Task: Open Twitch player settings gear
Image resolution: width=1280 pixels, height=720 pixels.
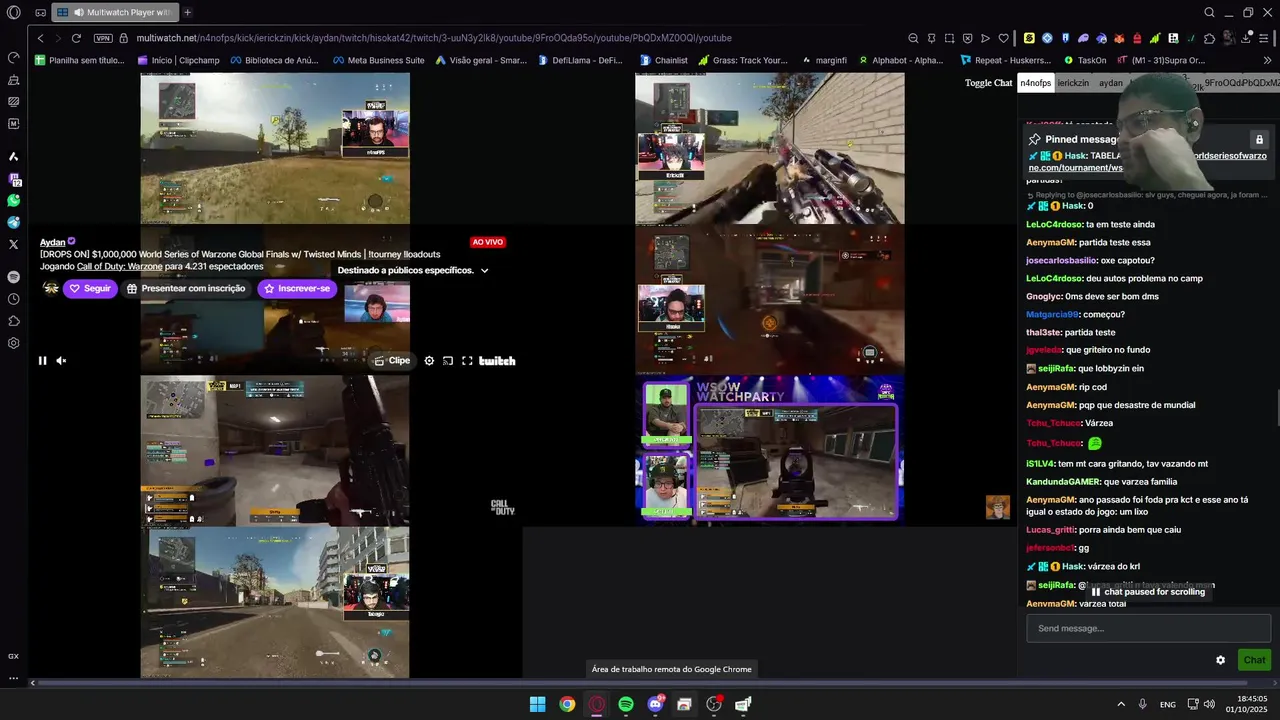Action: (x=429, y=361)
